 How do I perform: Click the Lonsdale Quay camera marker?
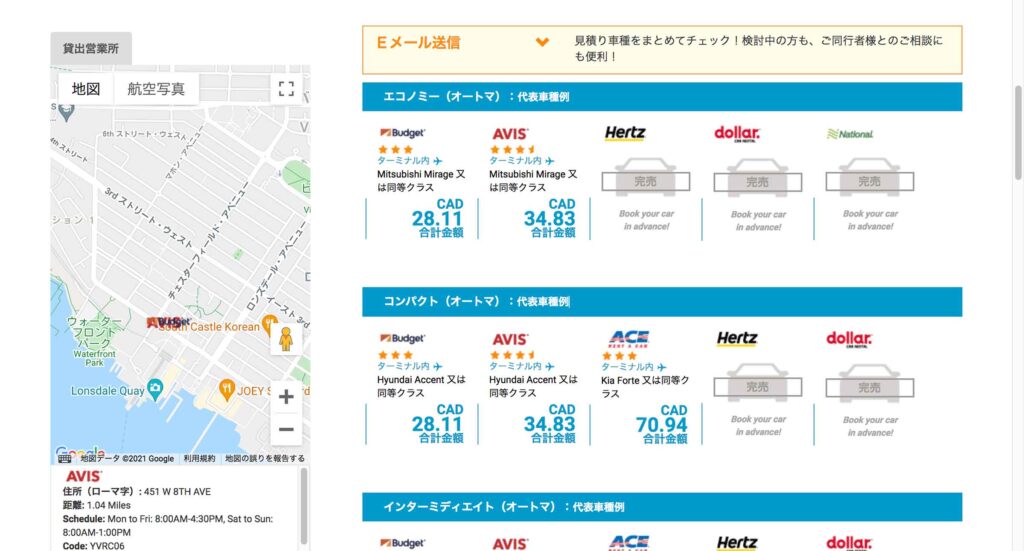(x=155, y=388)
